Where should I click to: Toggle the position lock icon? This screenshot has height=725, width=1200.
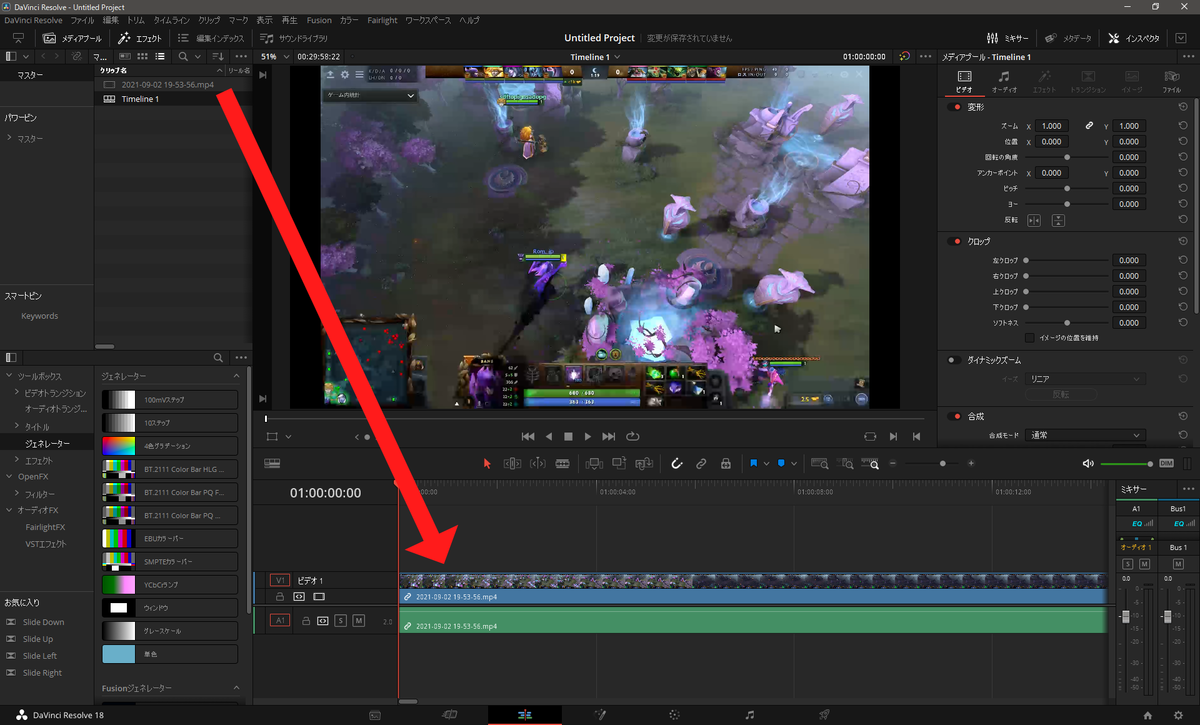point(726,464)
